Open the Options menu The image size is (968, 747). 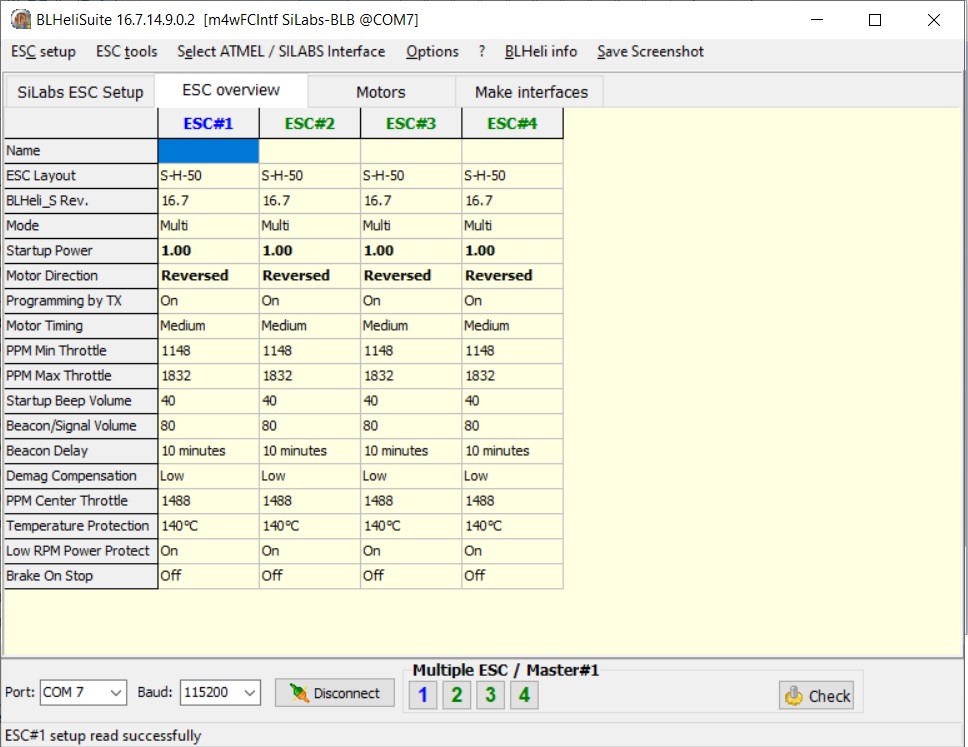tap(432, 52)
